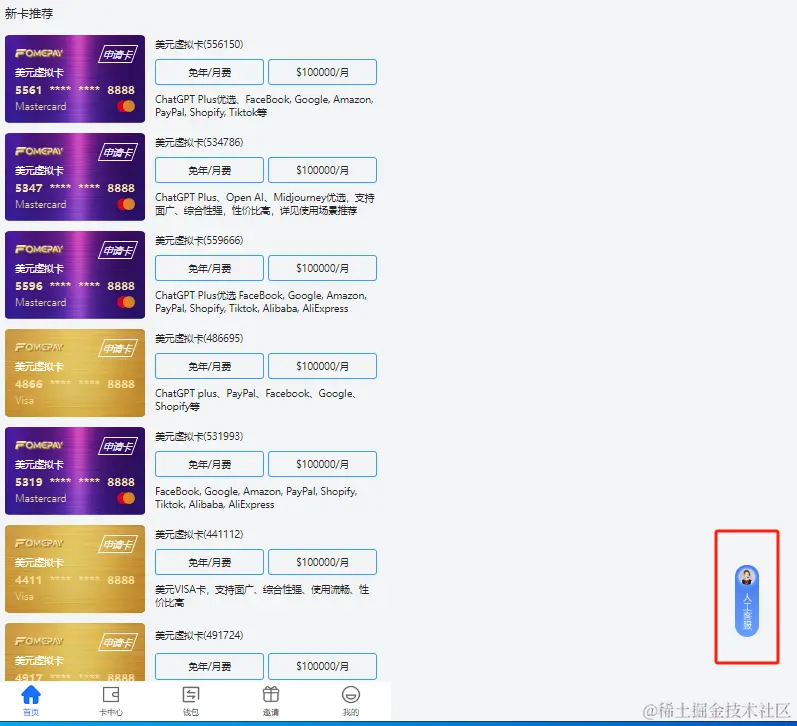This screenshot has width=797, height=726.
Task: Click the Mastercard logo on card 5596
Action: 126,302
